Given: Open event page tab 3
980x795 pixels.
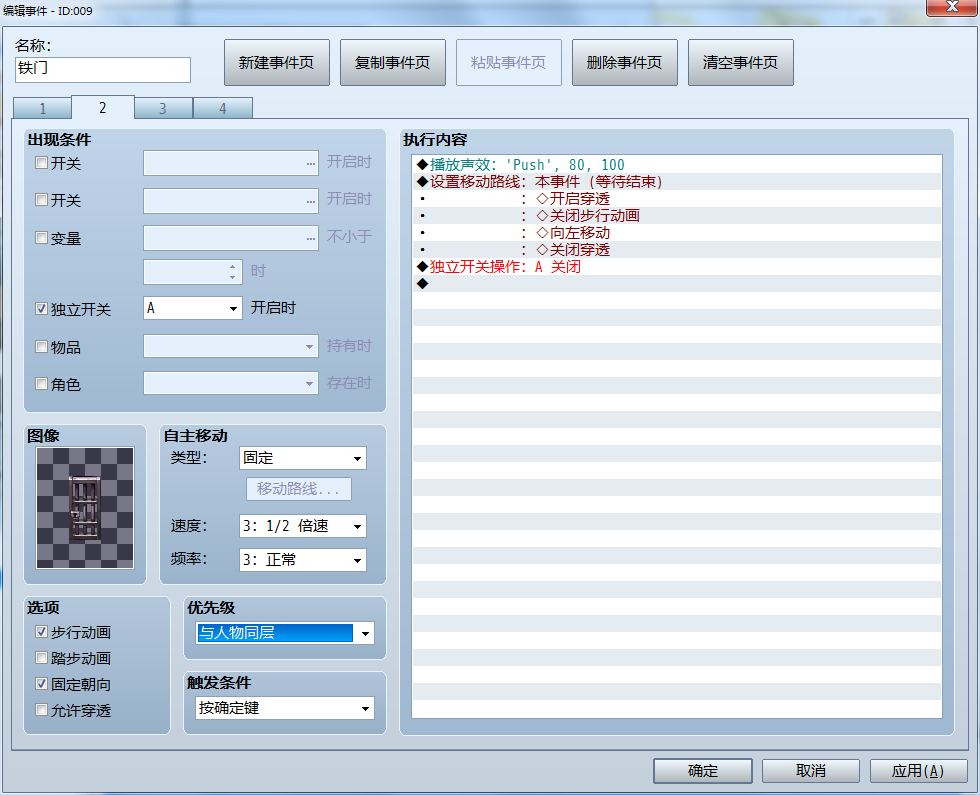Looking at the screenshot, I should 162,108.
